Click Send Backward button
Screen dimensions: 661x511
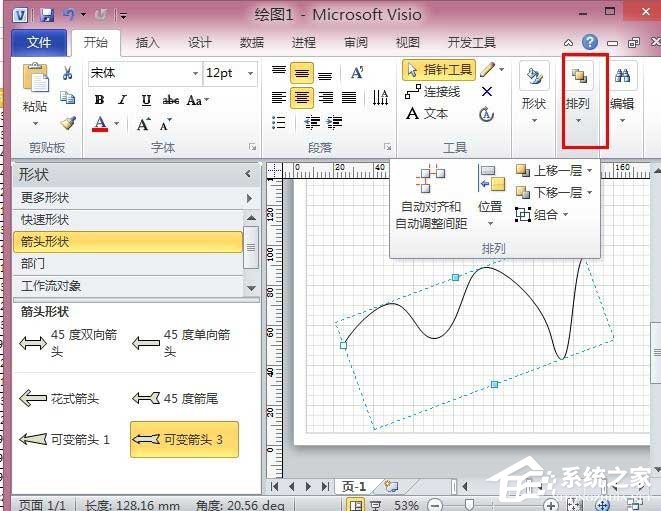coord(549,193)
